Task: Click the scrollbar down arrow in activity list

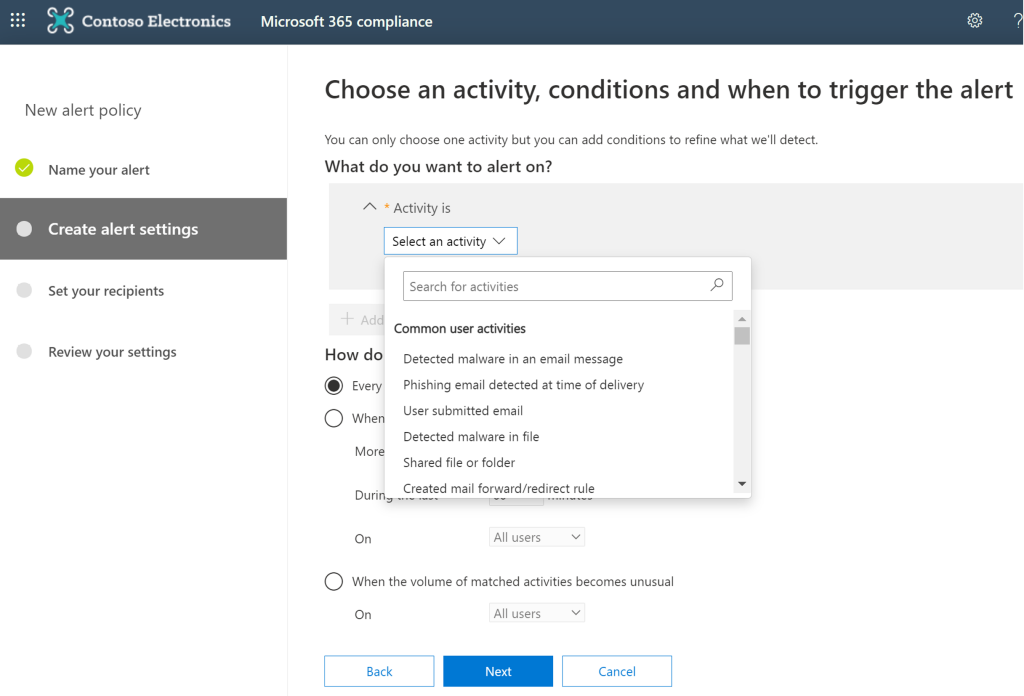Action: [x=742, y=484]
